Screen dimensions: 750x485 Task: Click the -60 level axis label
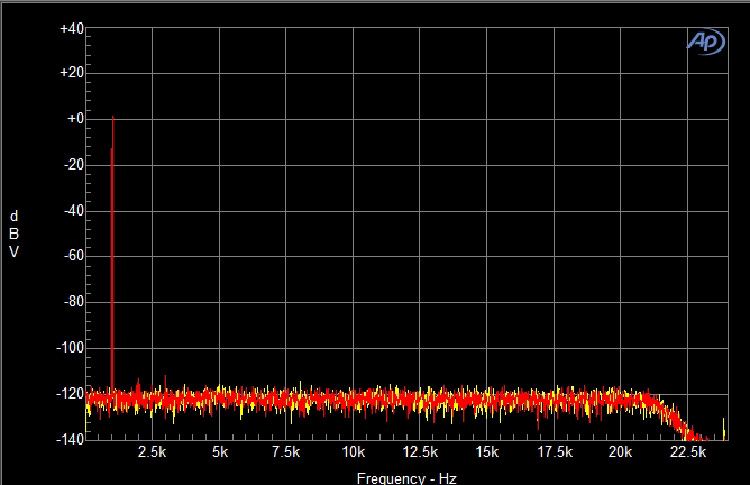tap(71, 256)
